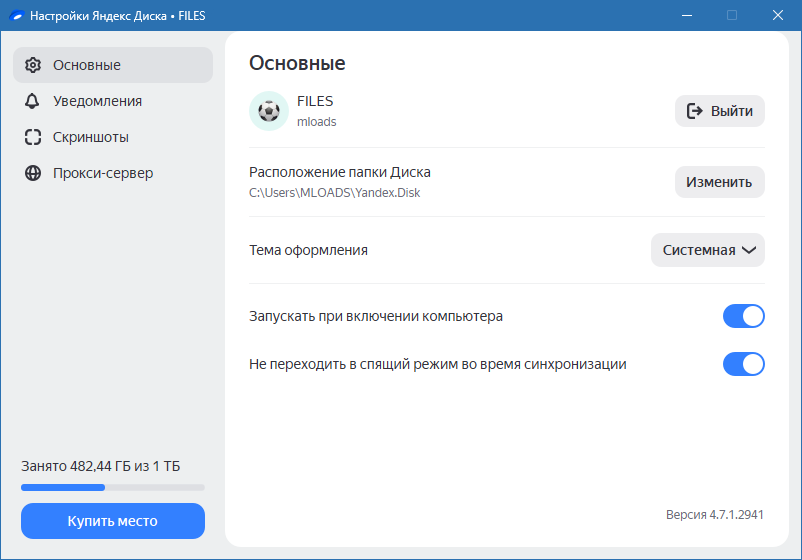The width and height of the screenshot is (802, 560).
Task: Click the Версия 4.7.1.2941 label
Action: pos(715,514)
